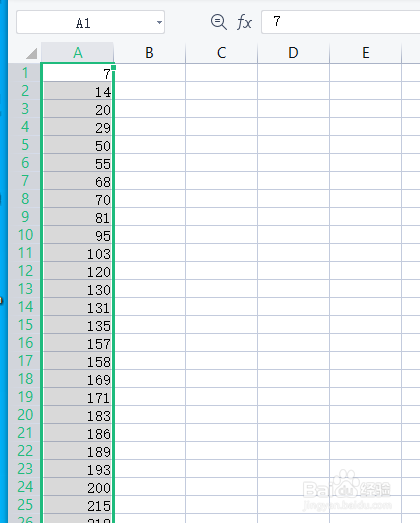This screenshot has height=523, width=420.
Task: Click the cell with value 157
Action: [78, 343]
